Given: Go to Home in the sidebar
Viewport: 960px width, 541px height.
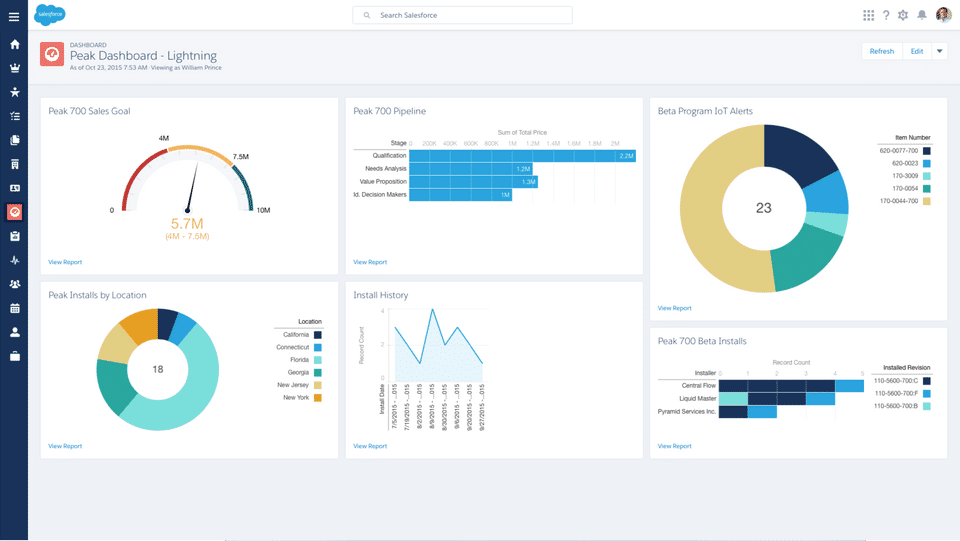Looking at the screenshot, I should tap(15, 44).
